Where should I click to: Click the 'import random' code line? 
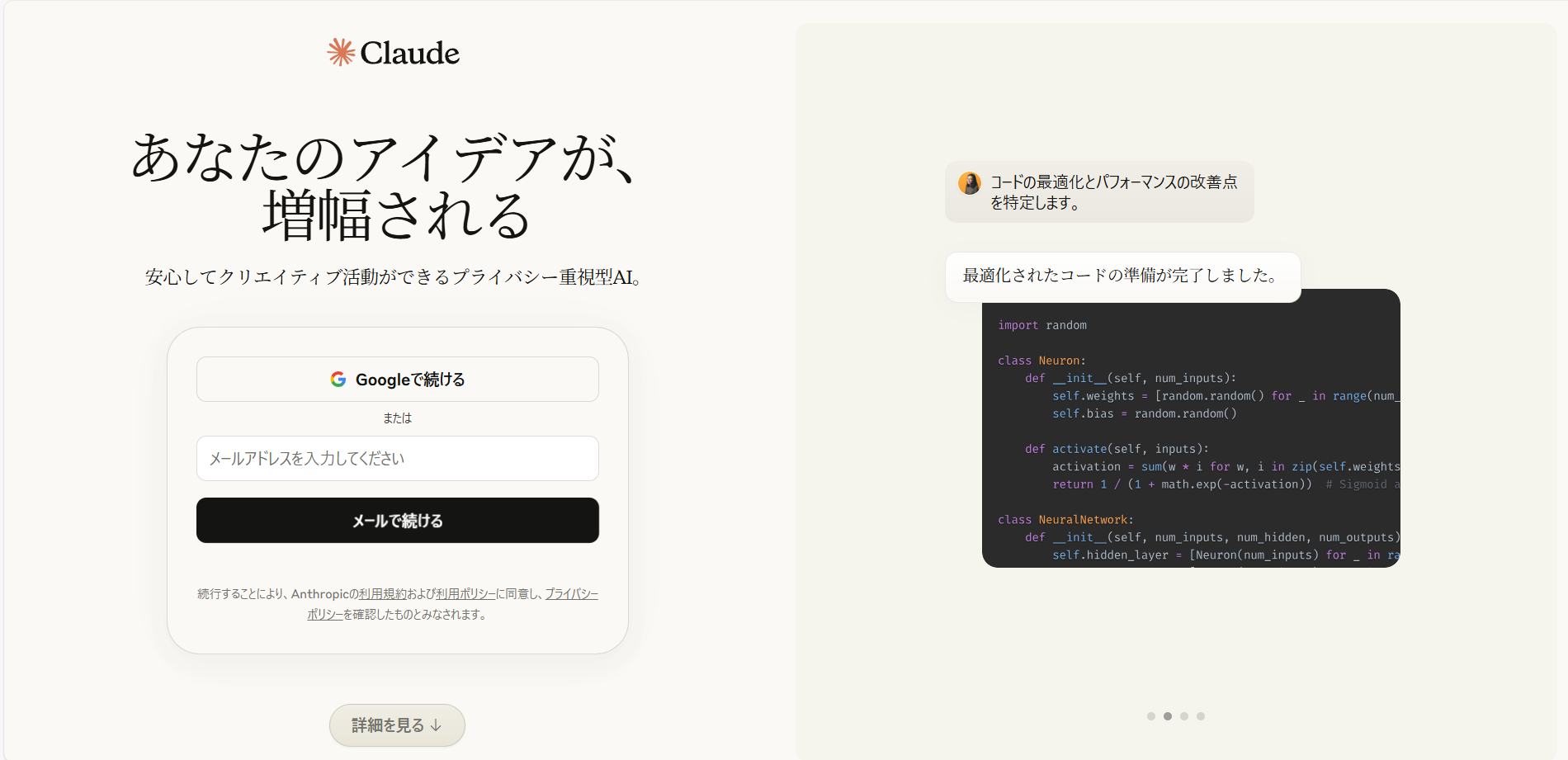pyautogui.click(x=1042, y=325)
